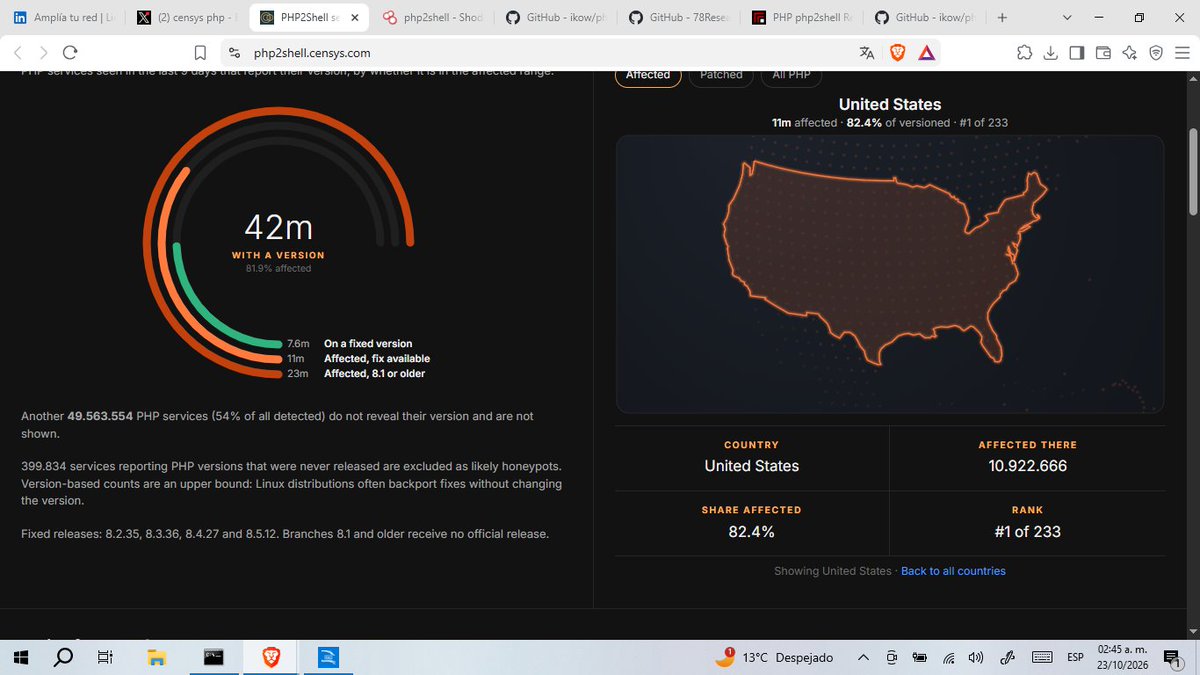Expand the tab search chevron
The width and height of the screenshot is (1200, 675).
[1067, 18]
